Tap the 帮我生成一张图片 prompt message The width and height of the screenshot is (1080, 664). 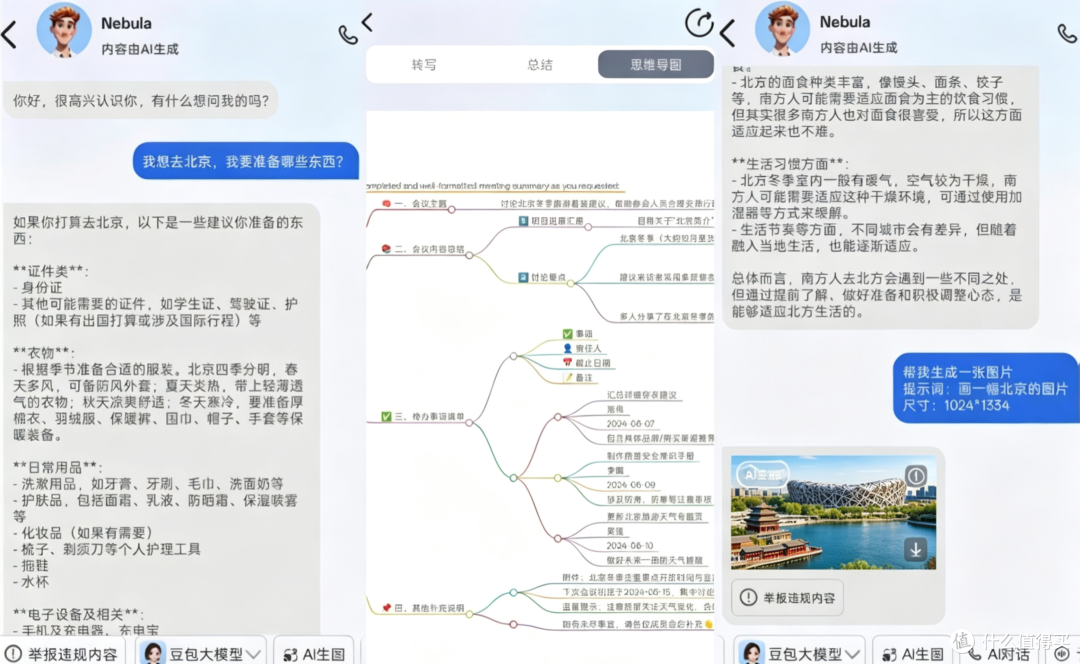click(985, 388)
